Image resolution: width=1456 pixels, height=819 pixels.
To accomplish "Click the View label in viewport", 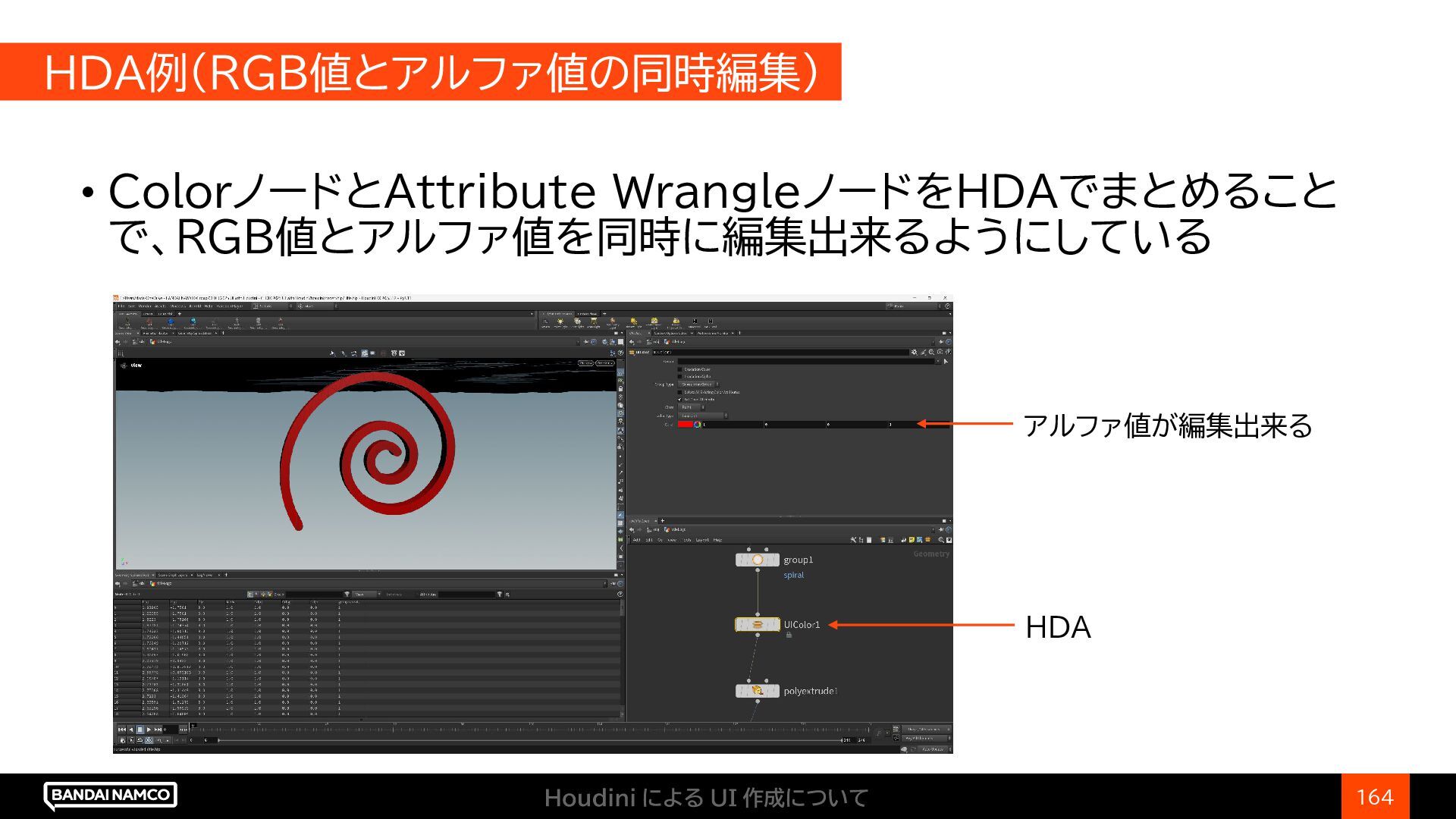I will [136, 366].
